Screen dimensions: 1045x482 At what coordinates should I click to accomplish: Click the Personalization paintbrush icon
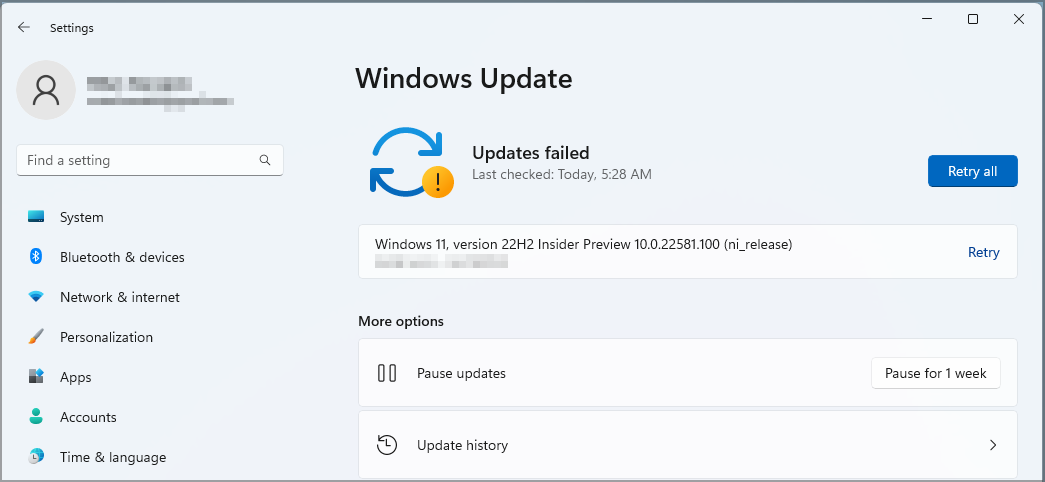(x=36, y=337)
